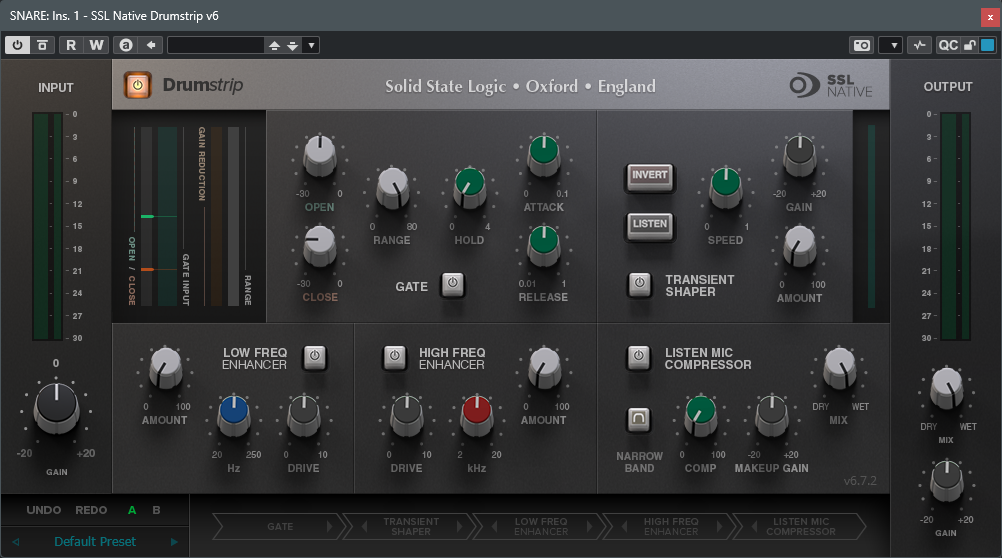
Task: Click the REDO button
Action: (91, 510)
